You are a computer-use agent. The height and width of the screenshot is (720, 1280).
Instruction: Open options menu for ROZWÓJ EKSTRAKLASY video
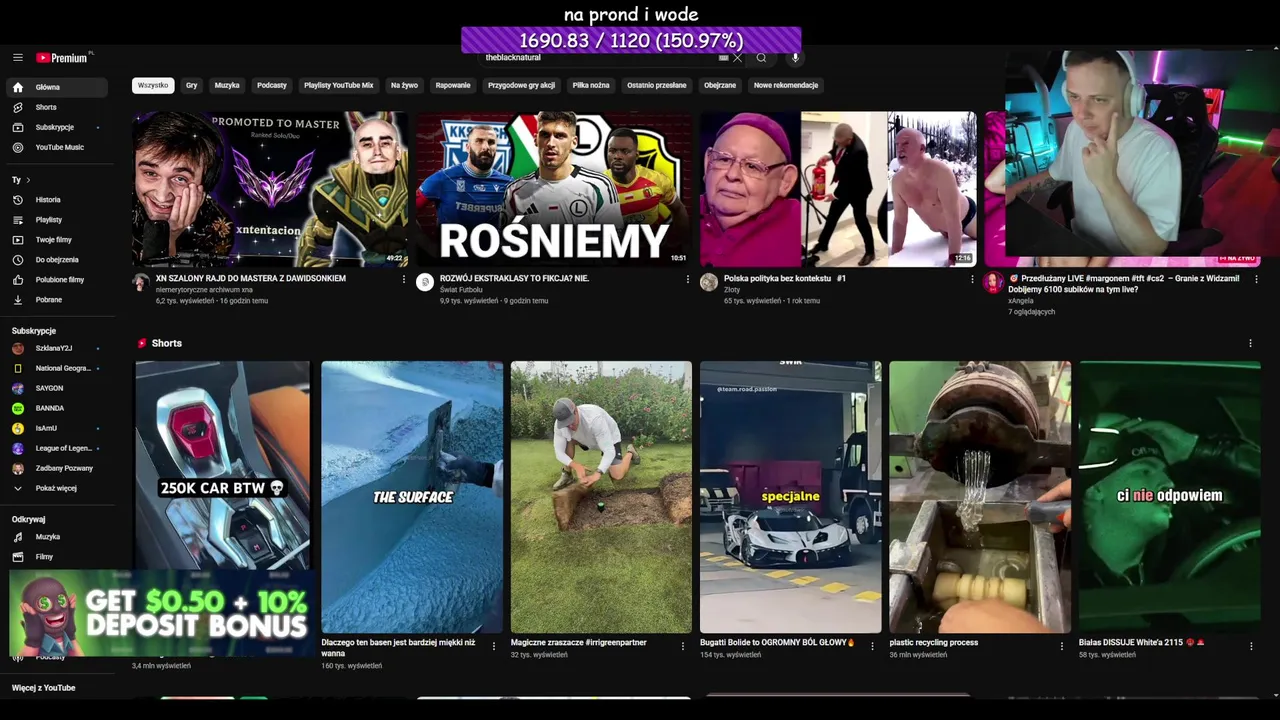pyautogui.click(x=688, y=280)
